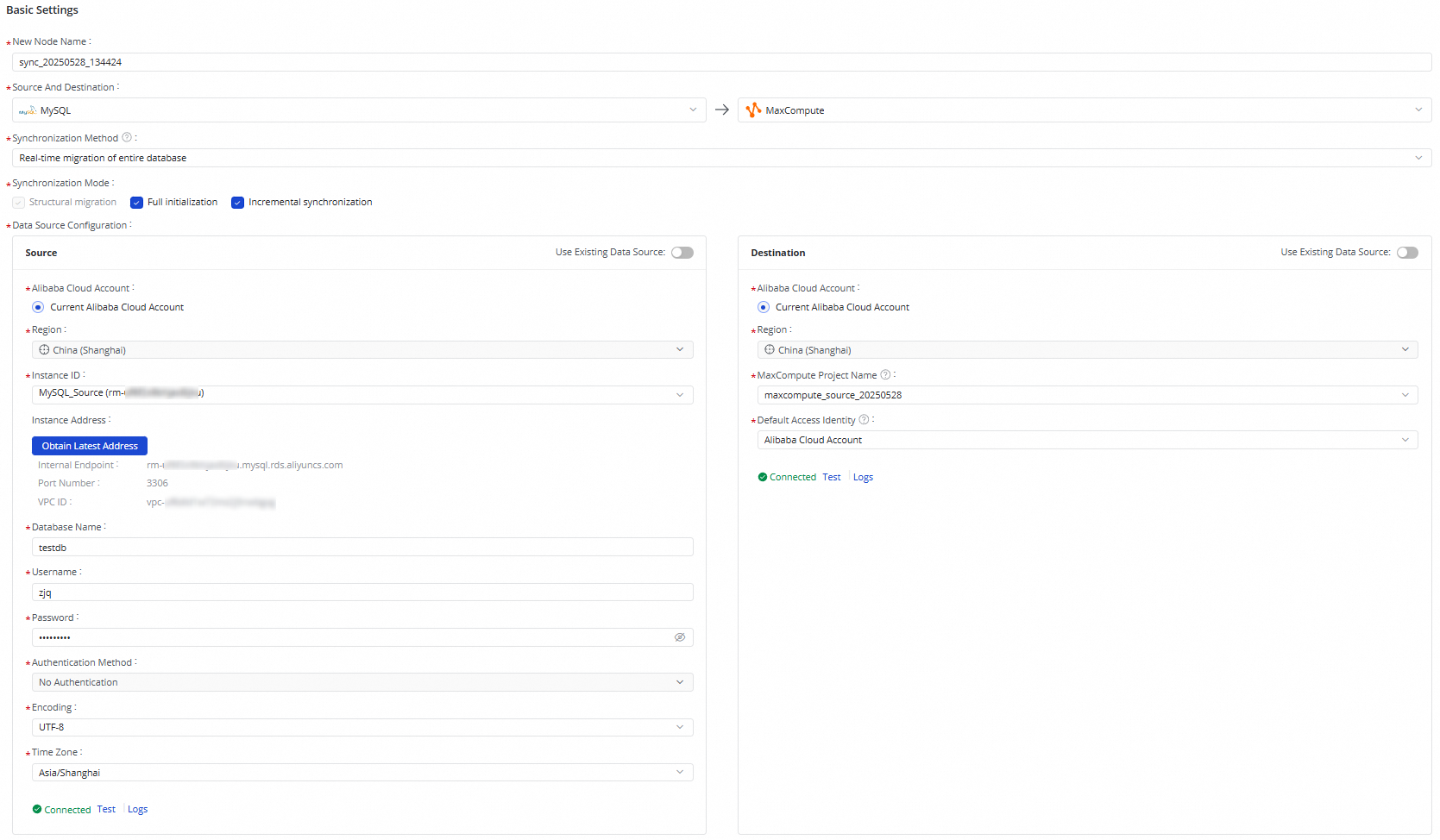Click the Test link under Destination
The image size is (1440, 840).
pos(832,477)
